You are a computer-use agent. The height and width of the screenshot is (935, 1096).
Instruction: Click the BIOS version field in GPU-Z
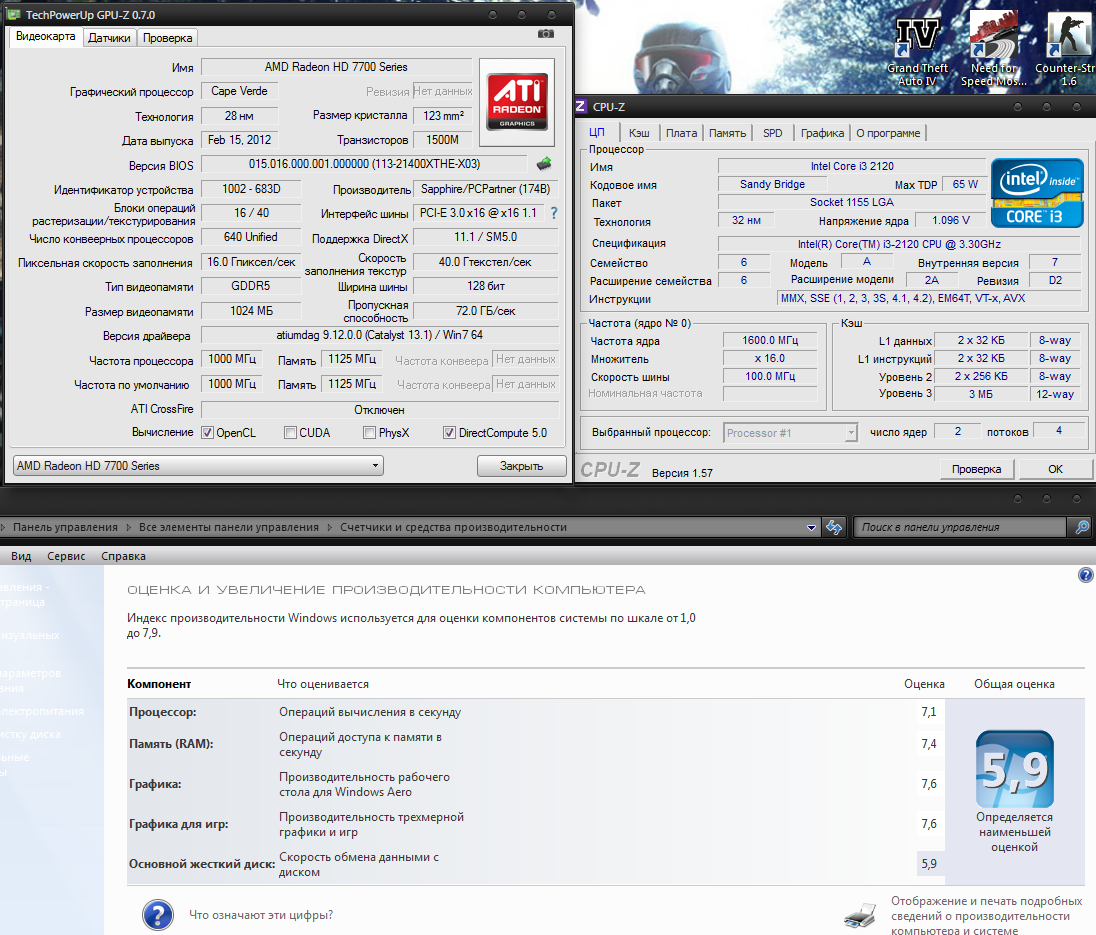point(364,164)
